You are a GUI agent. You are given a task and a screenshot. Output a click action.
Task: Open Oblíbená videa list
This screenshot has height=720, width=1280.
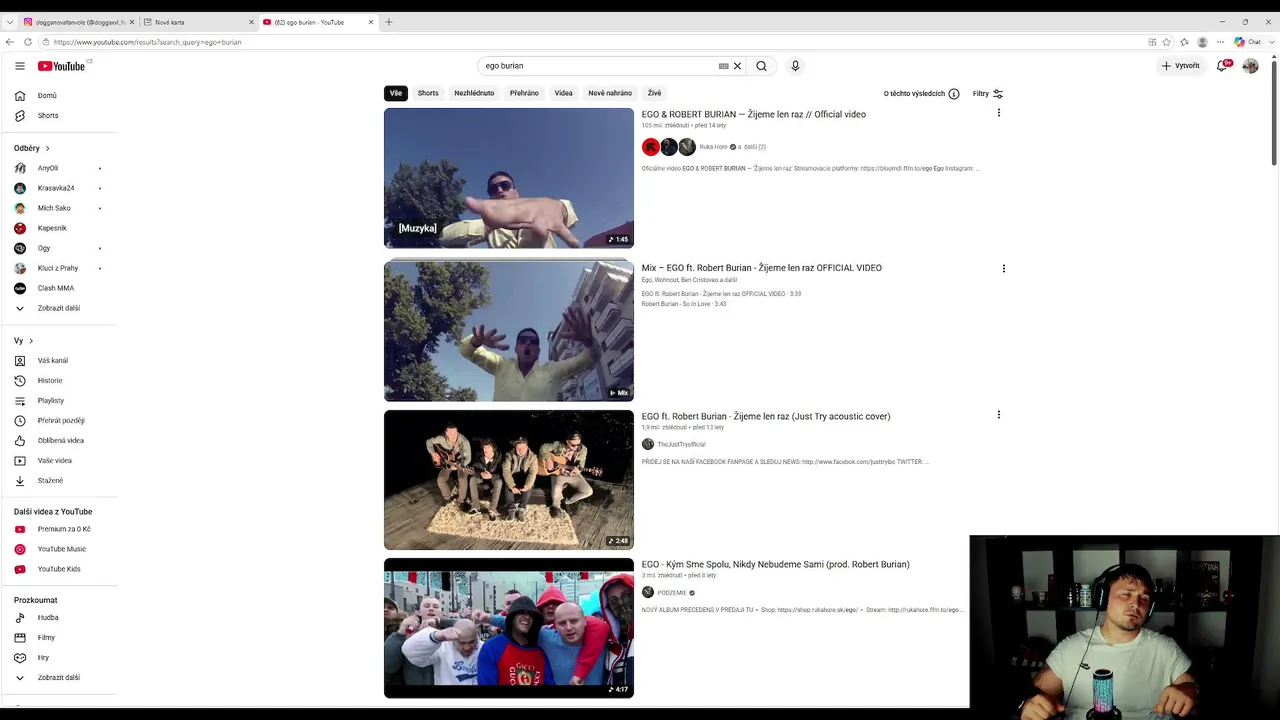tap(59, 441)
